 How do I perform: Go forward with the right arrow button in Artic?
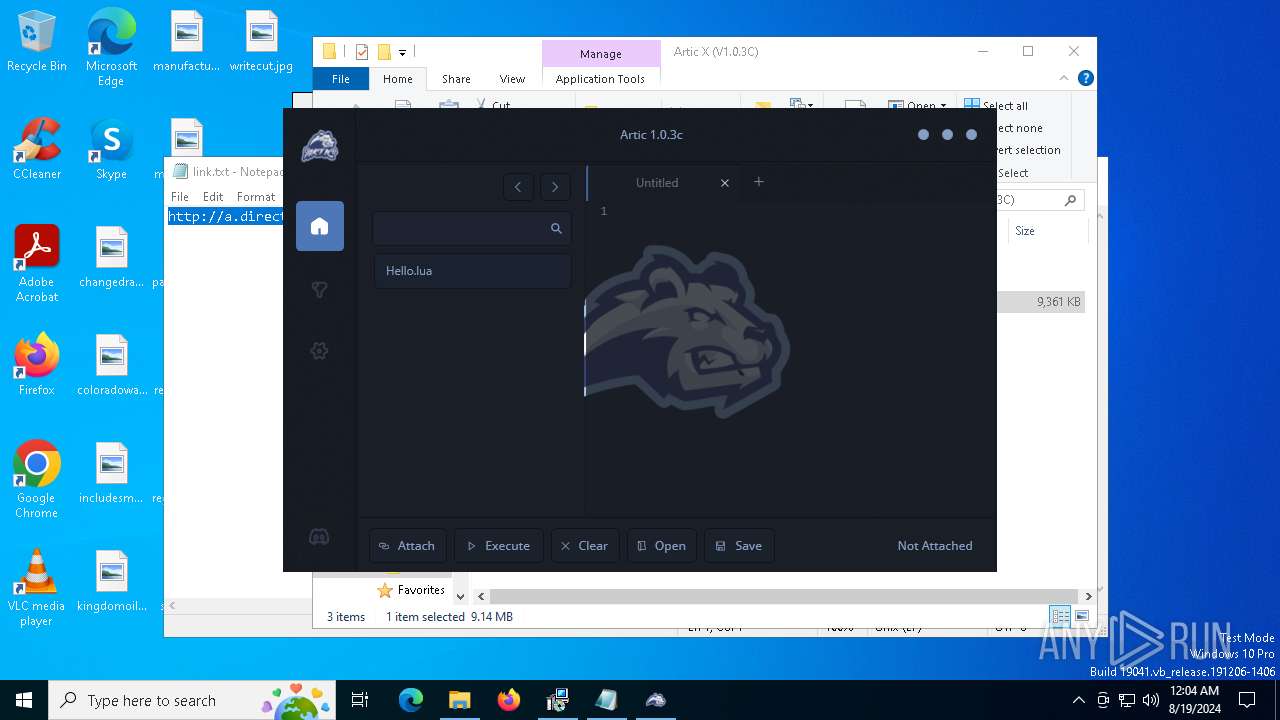[555, 187]
